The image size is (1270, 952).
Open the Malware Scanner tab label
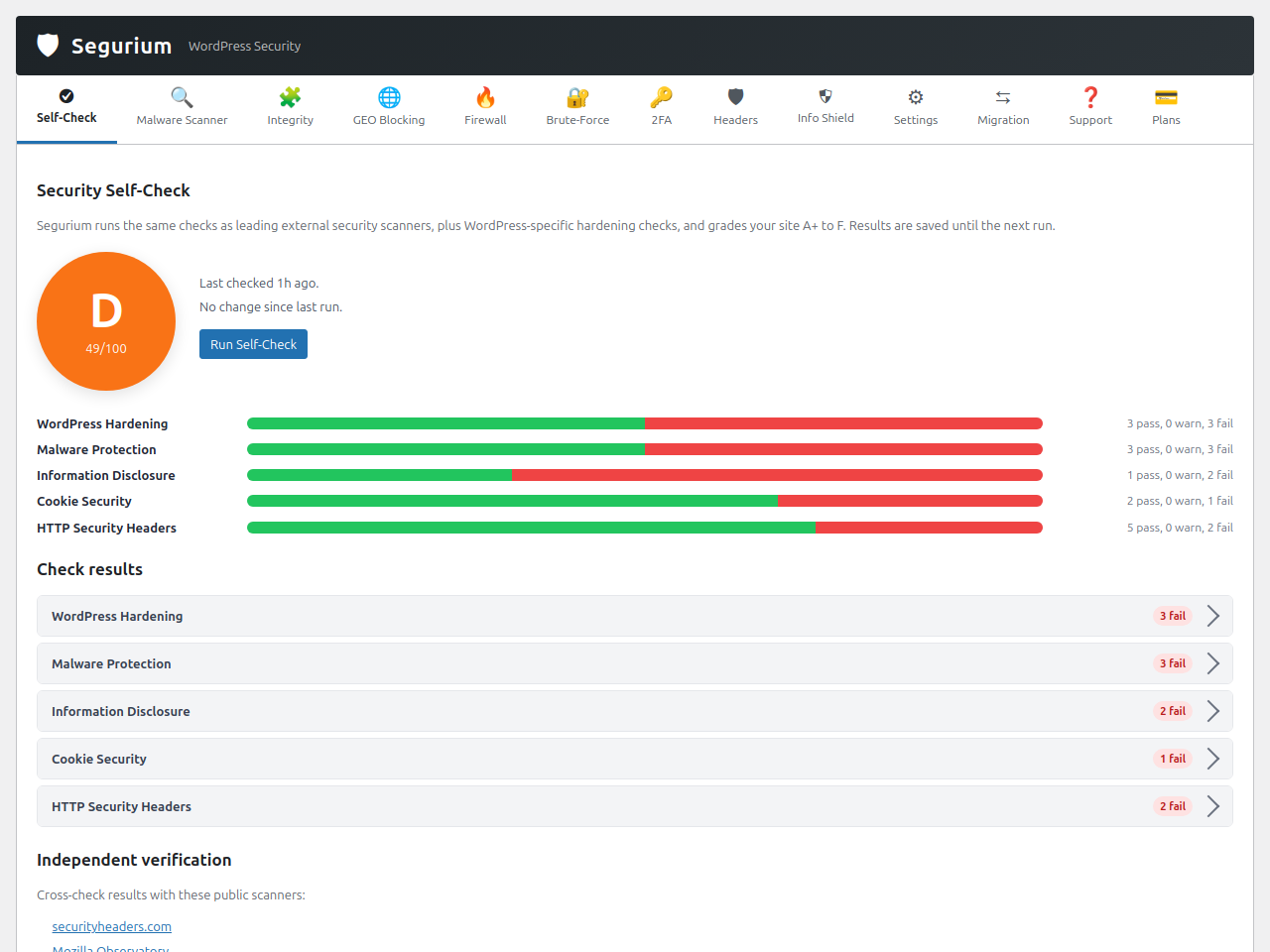182,120
